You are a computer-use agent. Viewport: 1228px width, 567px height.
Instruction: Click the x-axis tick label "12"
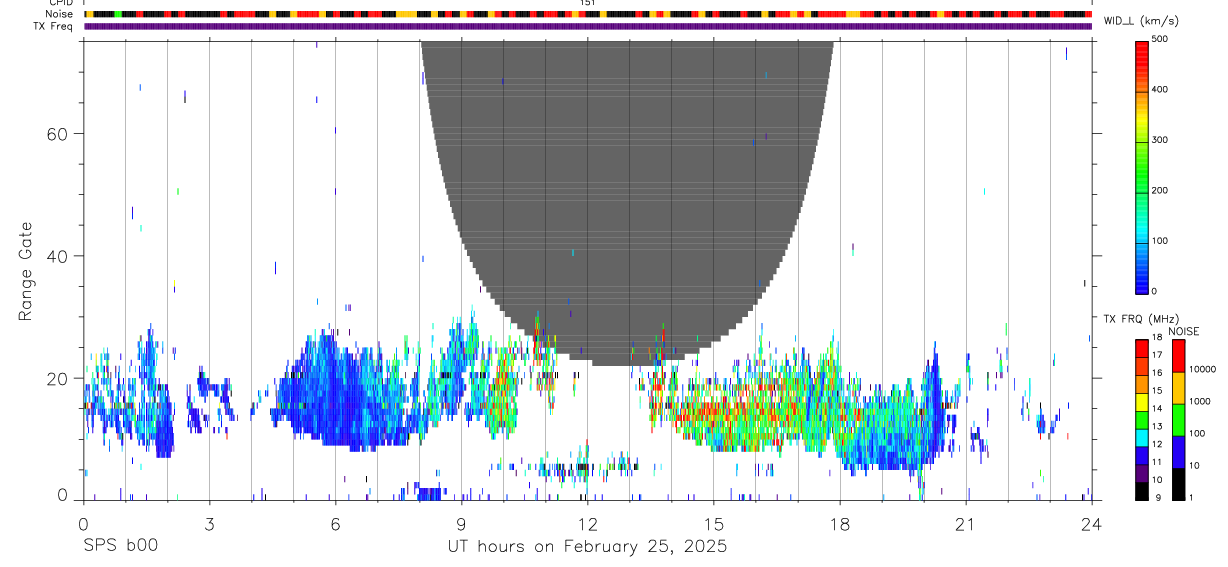[x=587, y=523]
